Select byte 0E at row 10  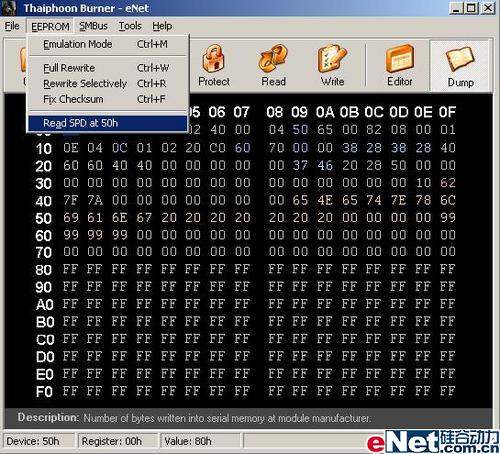(x=71, y=148)
